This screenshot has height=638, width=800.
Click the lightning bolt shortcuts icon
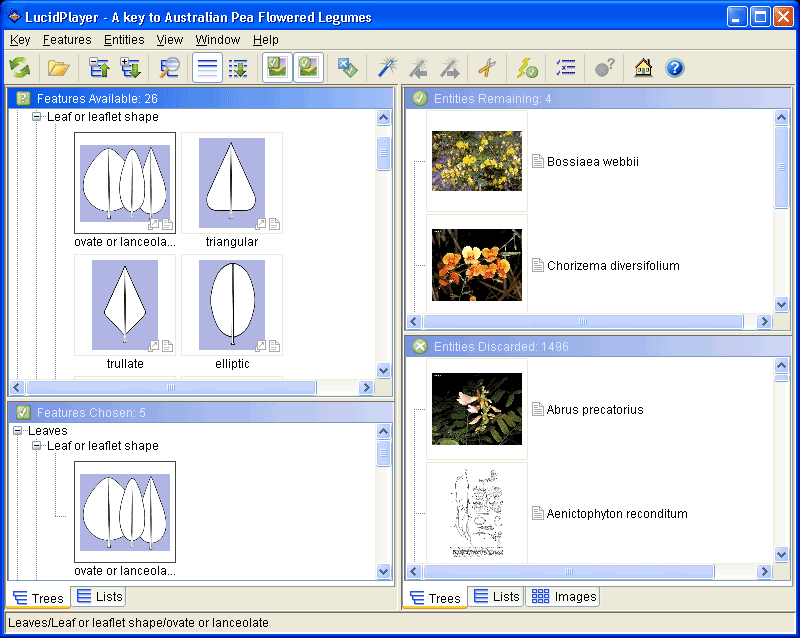(x=527, y=68)
